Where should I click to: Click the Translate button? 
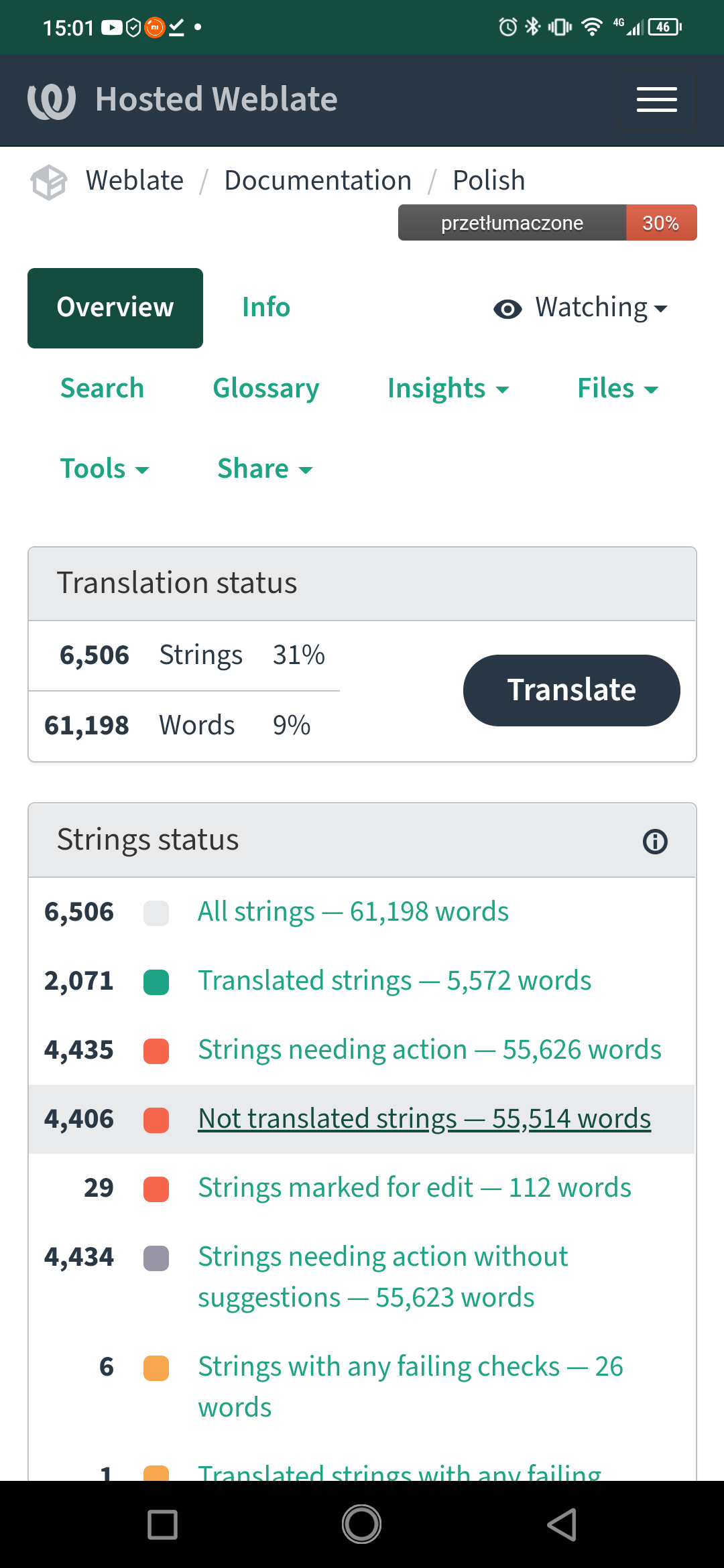(x=571, y=690)
